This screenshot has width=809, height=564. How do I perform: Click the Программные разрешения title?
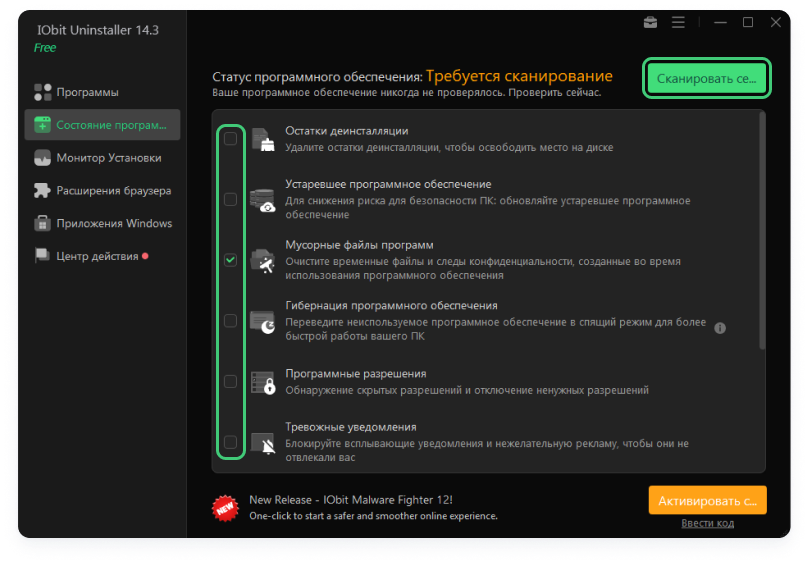(356, 374)
